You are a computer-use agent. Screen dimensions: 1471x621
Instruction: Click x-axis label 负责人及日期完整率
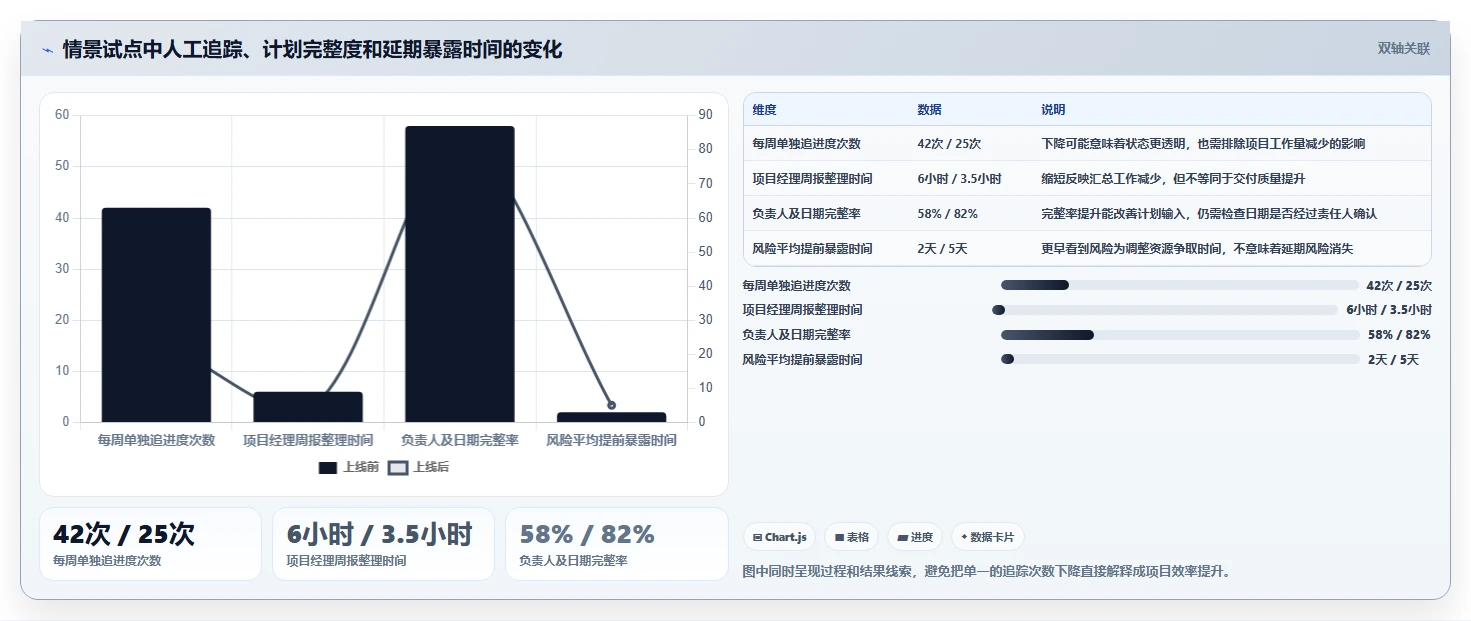tap(460, 440)
